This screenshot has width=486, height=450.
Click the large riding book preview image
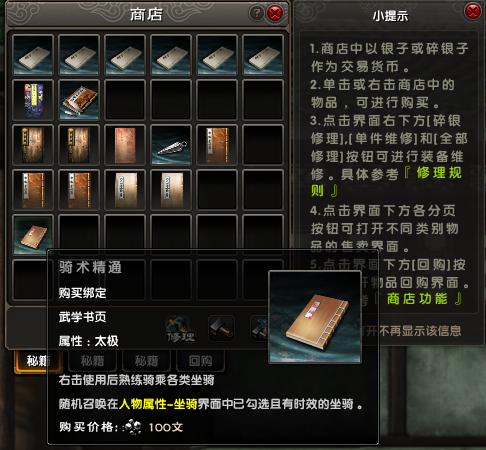point(315,317)
